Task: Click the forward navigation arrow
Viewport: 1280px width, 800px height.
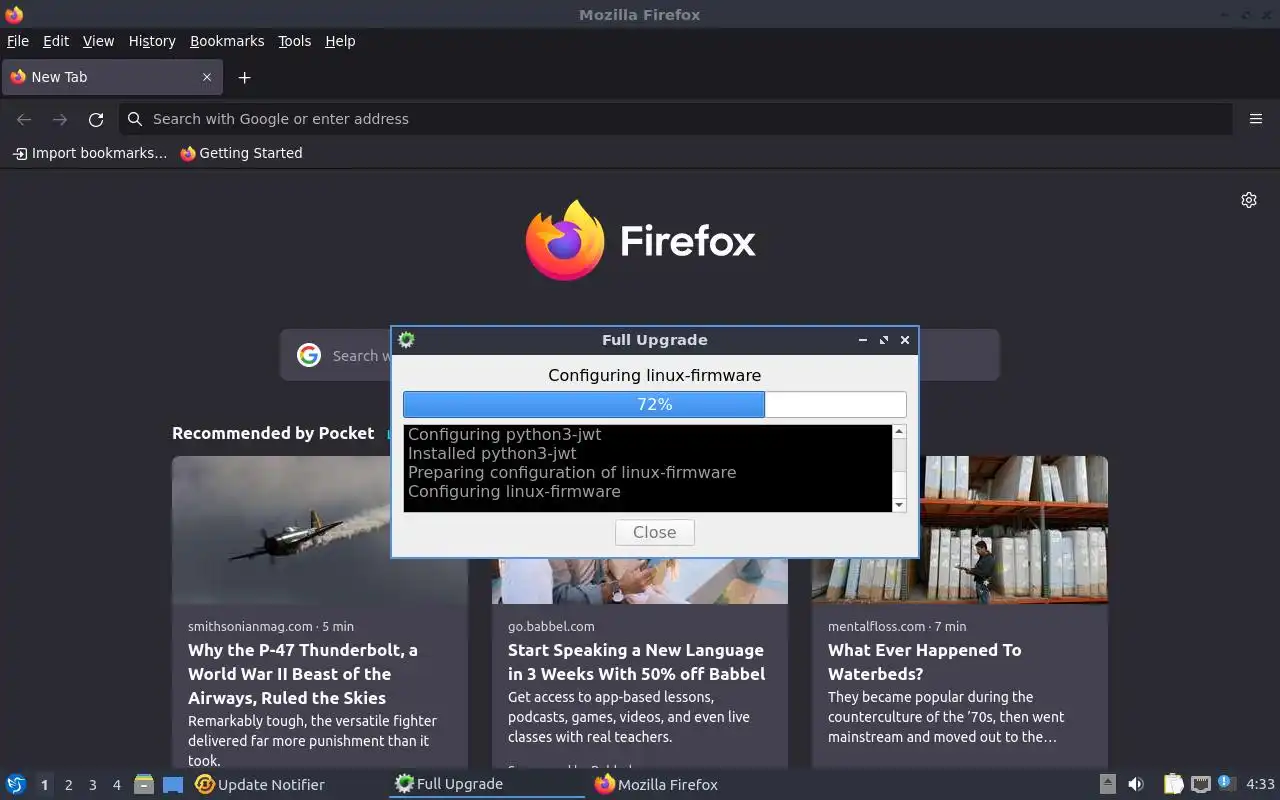Action: click(x=60, y=119)
